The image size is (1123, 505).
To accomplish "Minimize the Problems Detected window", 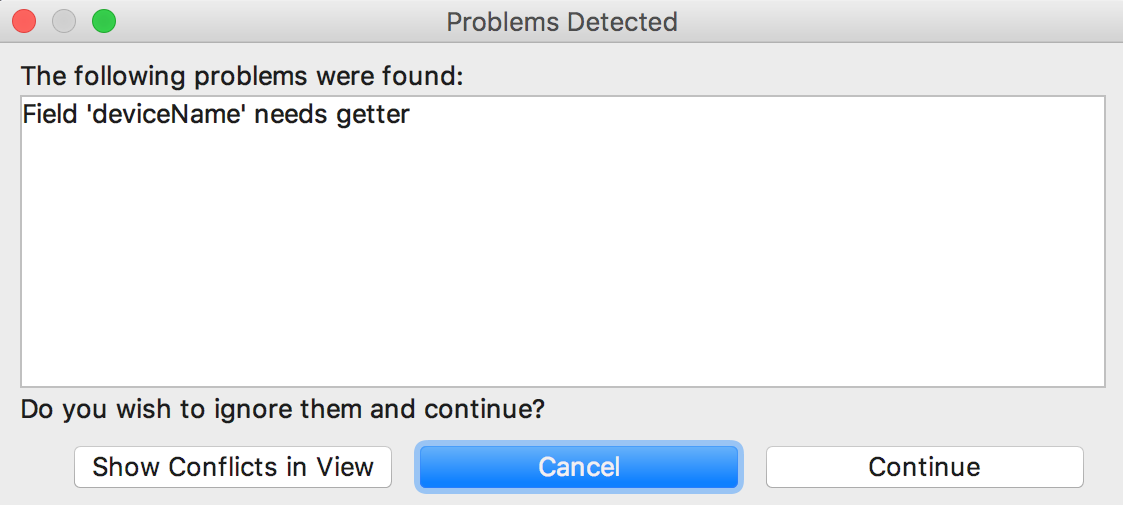I will click(x=64, y=21).
